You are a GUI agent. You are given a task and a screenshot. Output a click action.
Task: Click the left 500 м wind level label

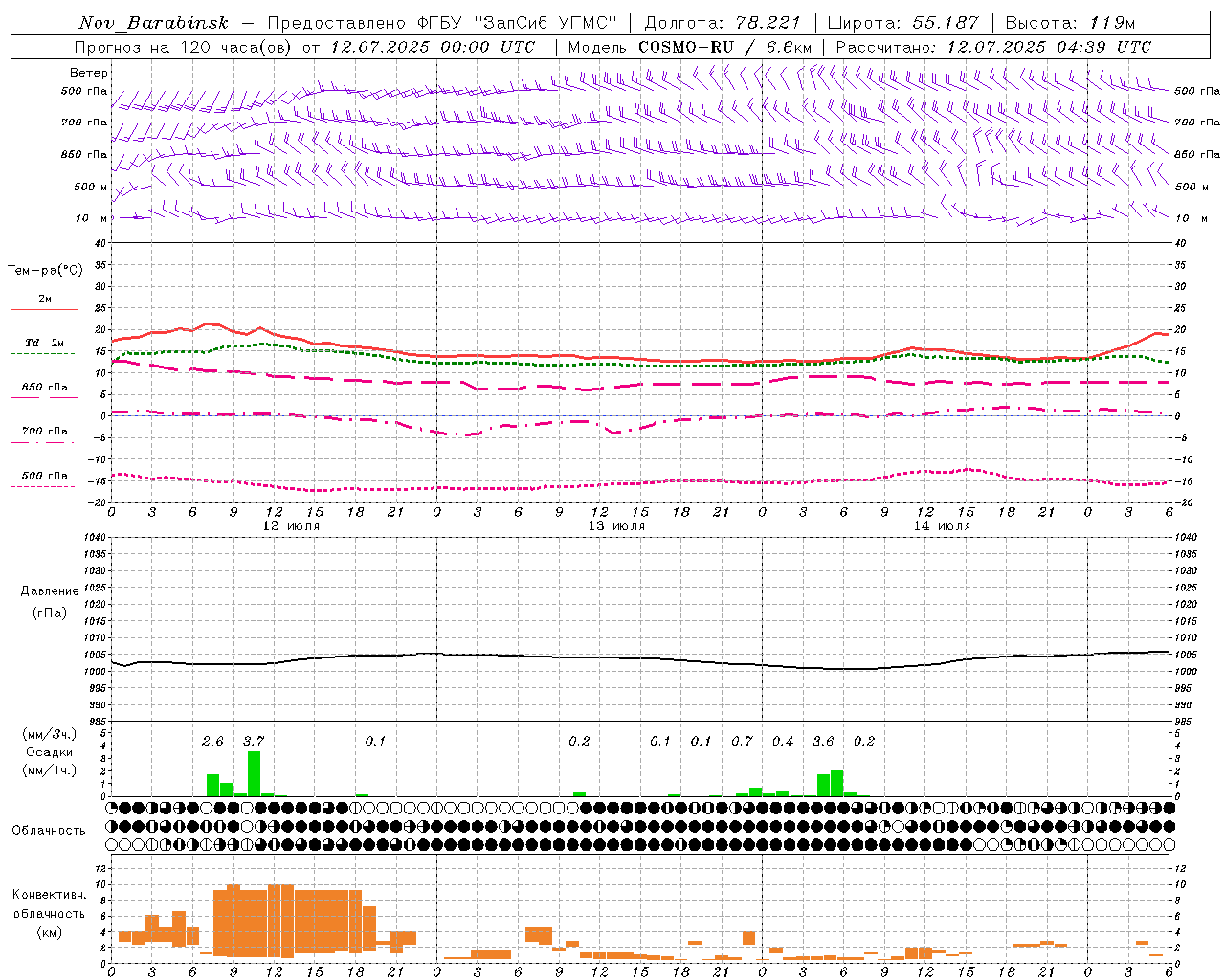pos(91,187)
